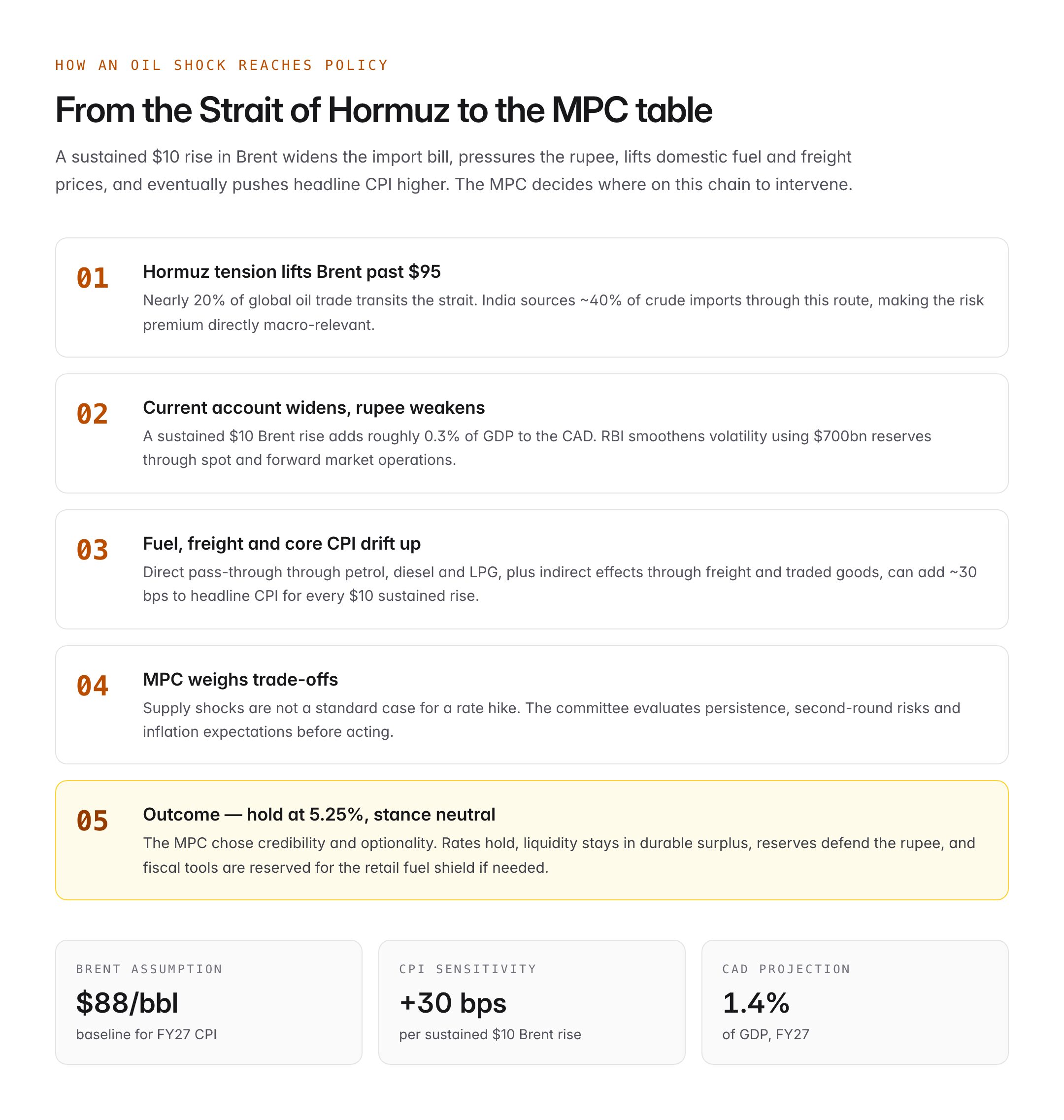The height and width of the screenshot is (1120, 1064).
Task: Click the "per sustained $10 Brent rise" caption
Action: (490, 1034)
